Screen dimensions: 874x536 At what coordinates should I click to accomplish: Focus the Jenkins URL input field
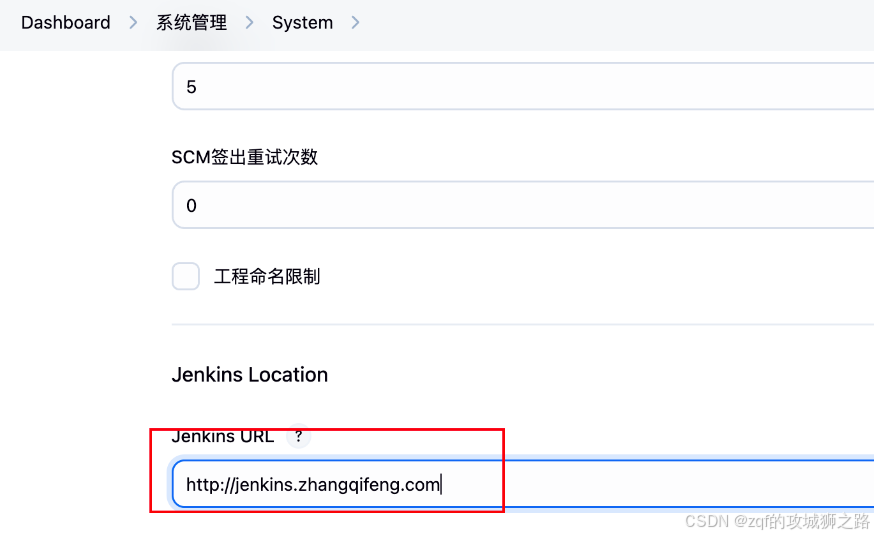523,484
